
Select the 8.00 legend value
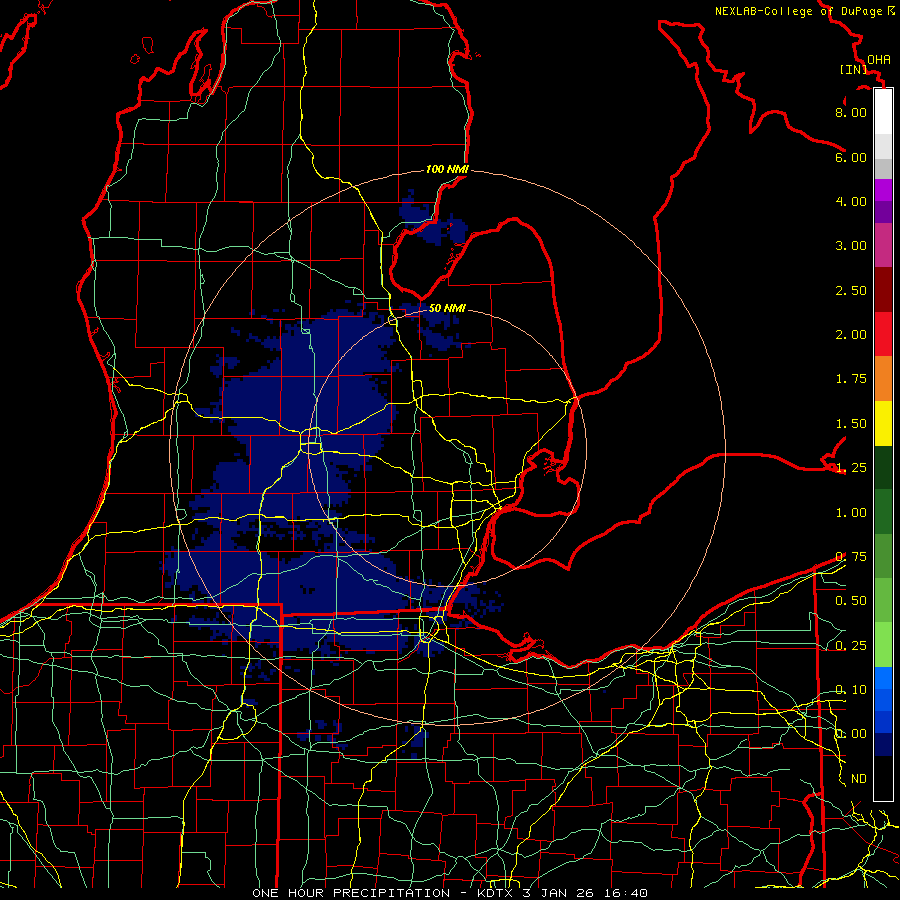pos(851,112)
